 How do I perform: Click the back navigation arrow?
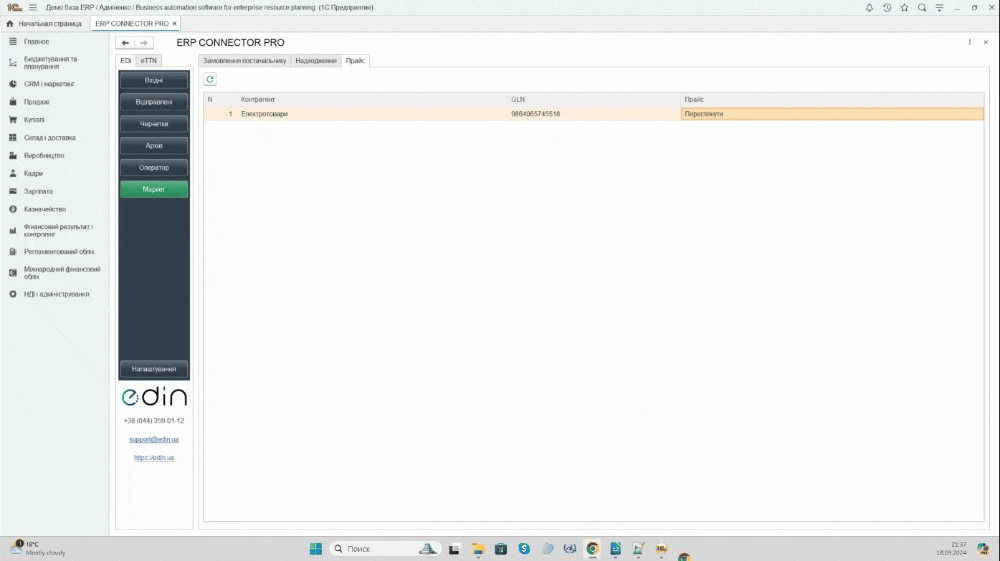pyautogui.click(x=125, y=43)
